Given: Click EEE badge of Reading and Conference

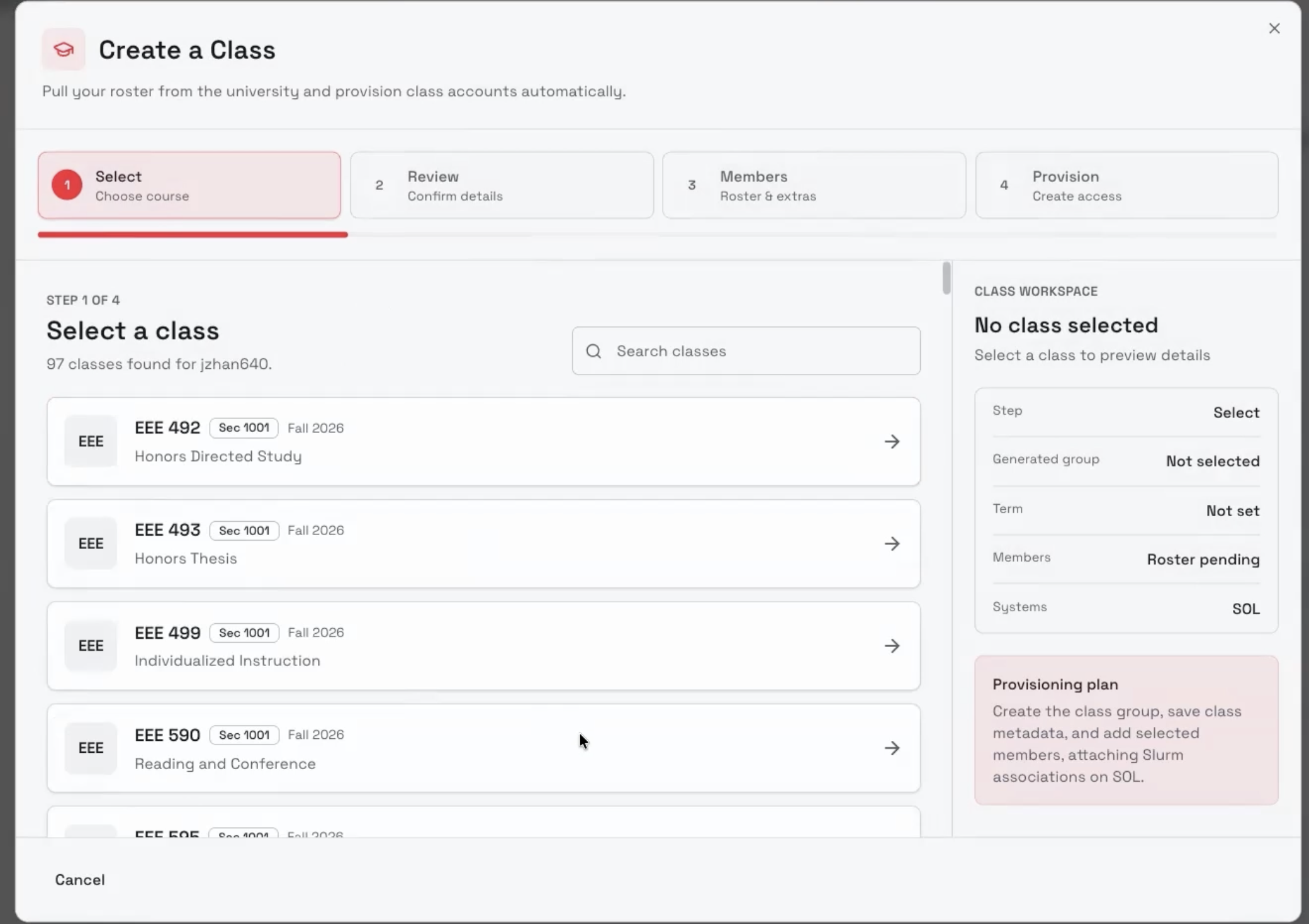Looking at the screenshot, I should [91, 748].
